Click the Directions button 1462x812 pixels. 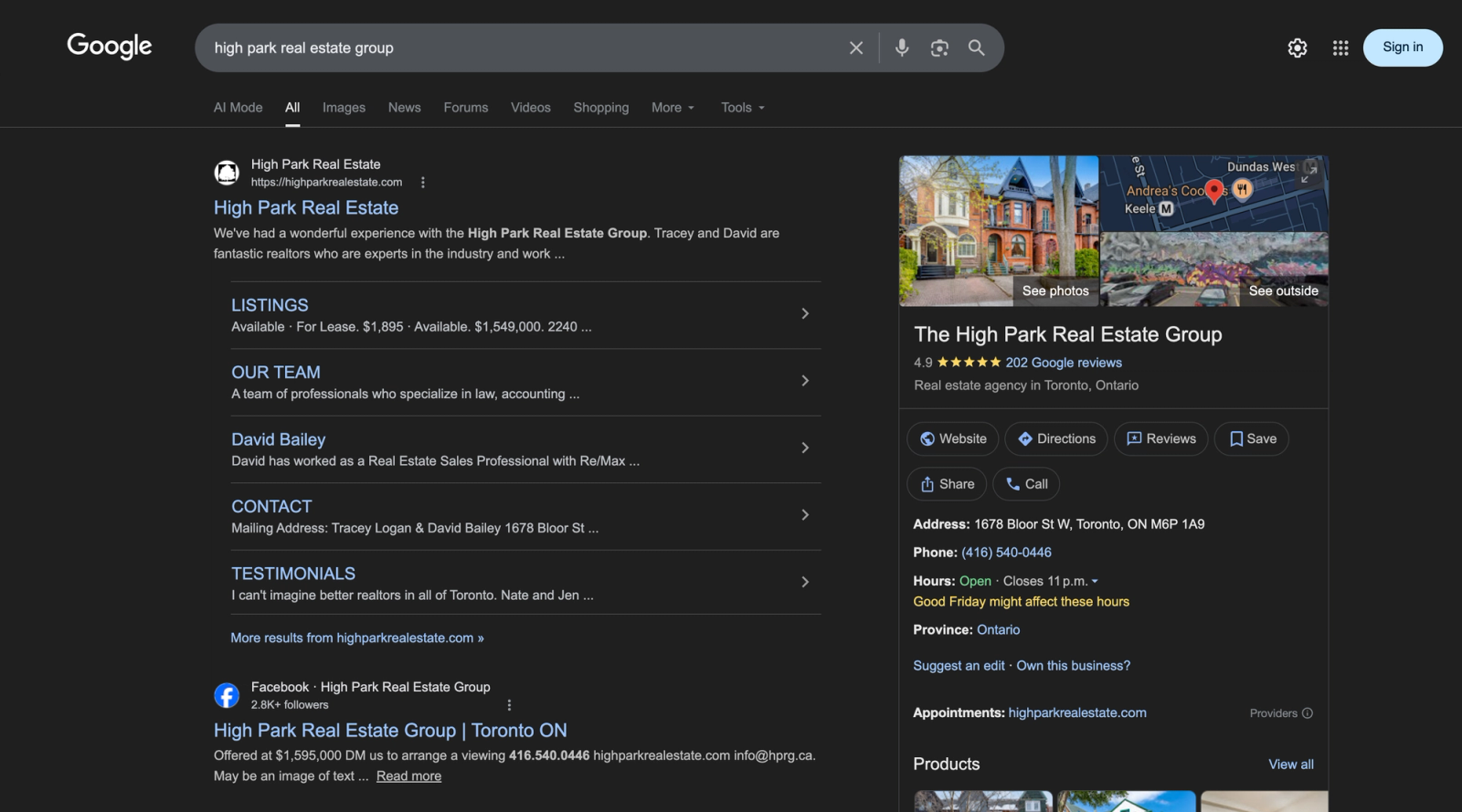coord(1056,438)
